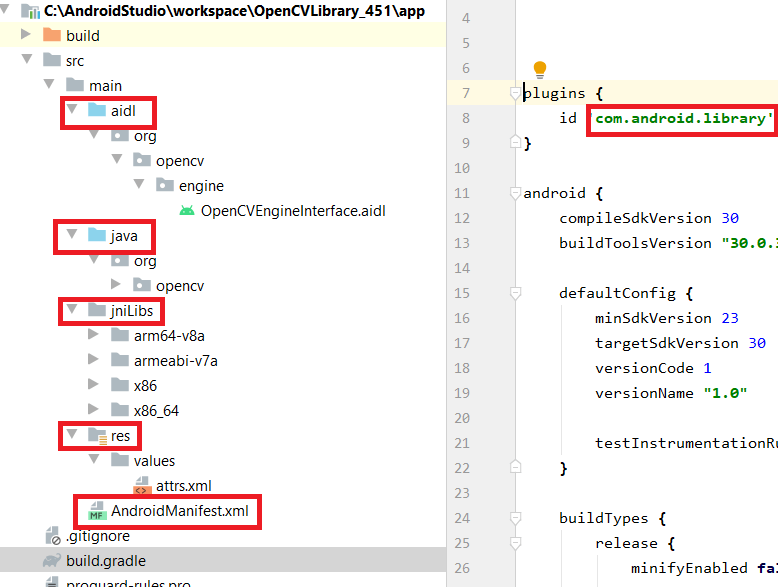This screenshot has width=778, height=587.
Task: Select the build.gradle file name
Action: click(x=106, y=561)
